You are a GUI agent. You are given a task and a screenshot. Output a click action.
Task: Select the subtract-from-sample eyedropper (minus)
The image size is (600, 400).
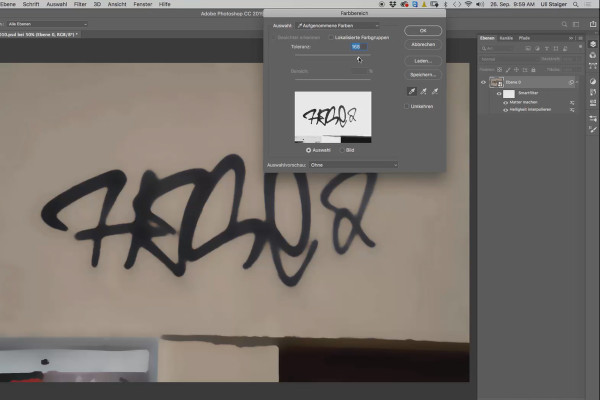[x=435, y=91]
